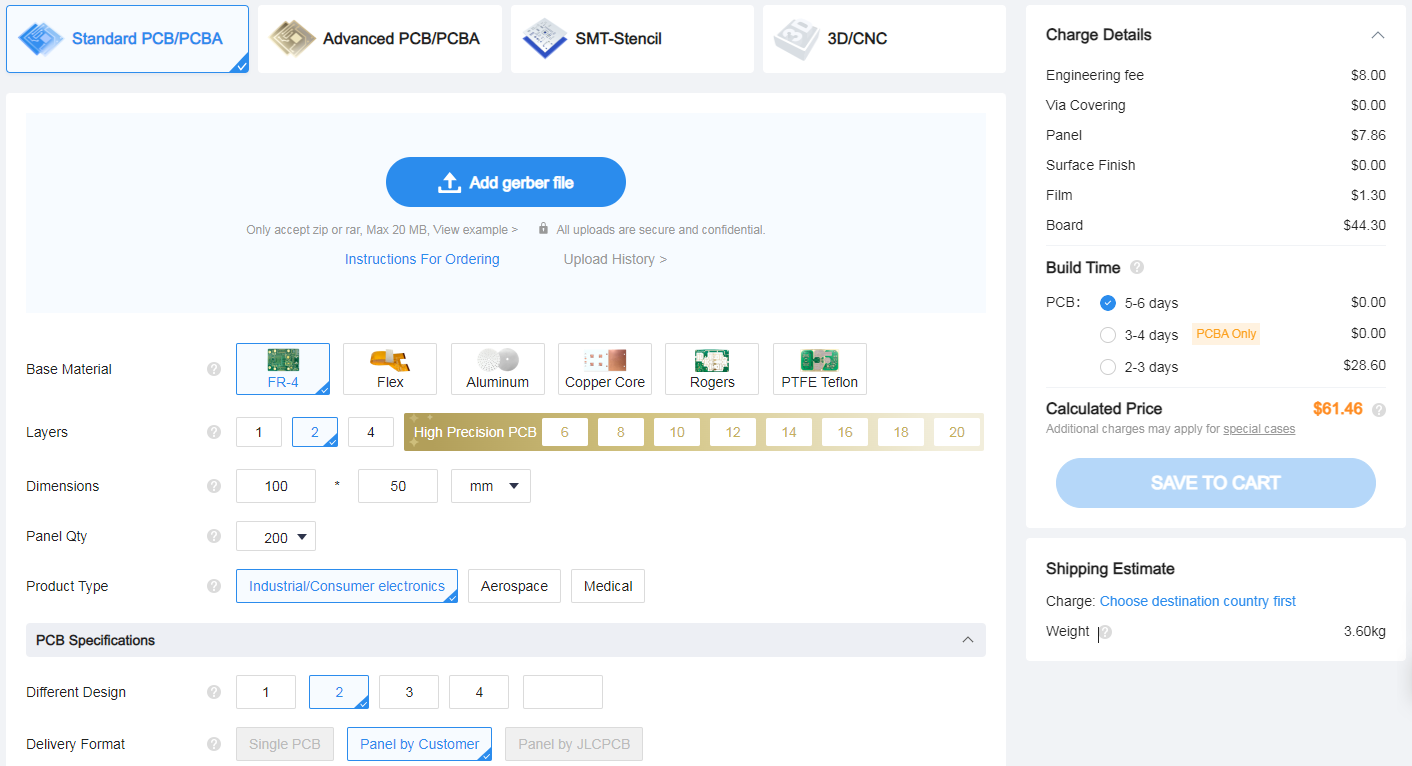Open Panel Qty dropdown
The height and width of the screenshot is (766, 1412).
pos(276,537)
